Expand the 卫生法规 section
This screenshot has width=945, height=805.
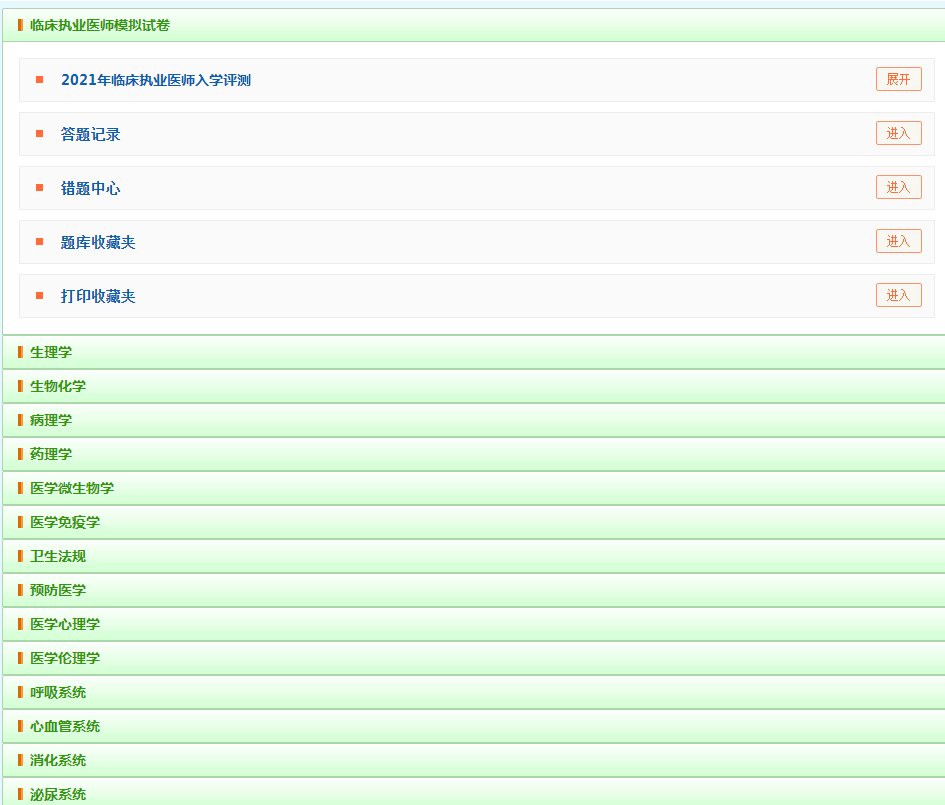click(x=58, y=556)
